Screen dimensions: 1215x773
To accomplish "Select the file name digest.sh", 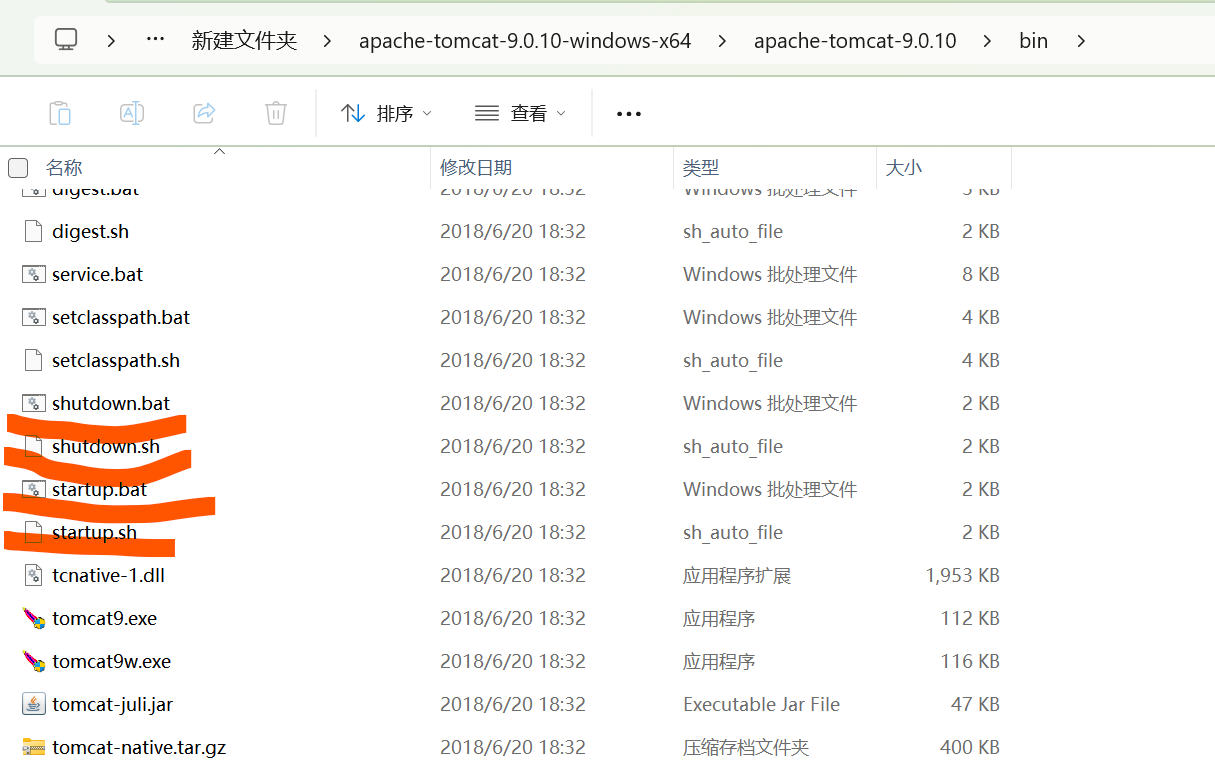I will point(90,231).
